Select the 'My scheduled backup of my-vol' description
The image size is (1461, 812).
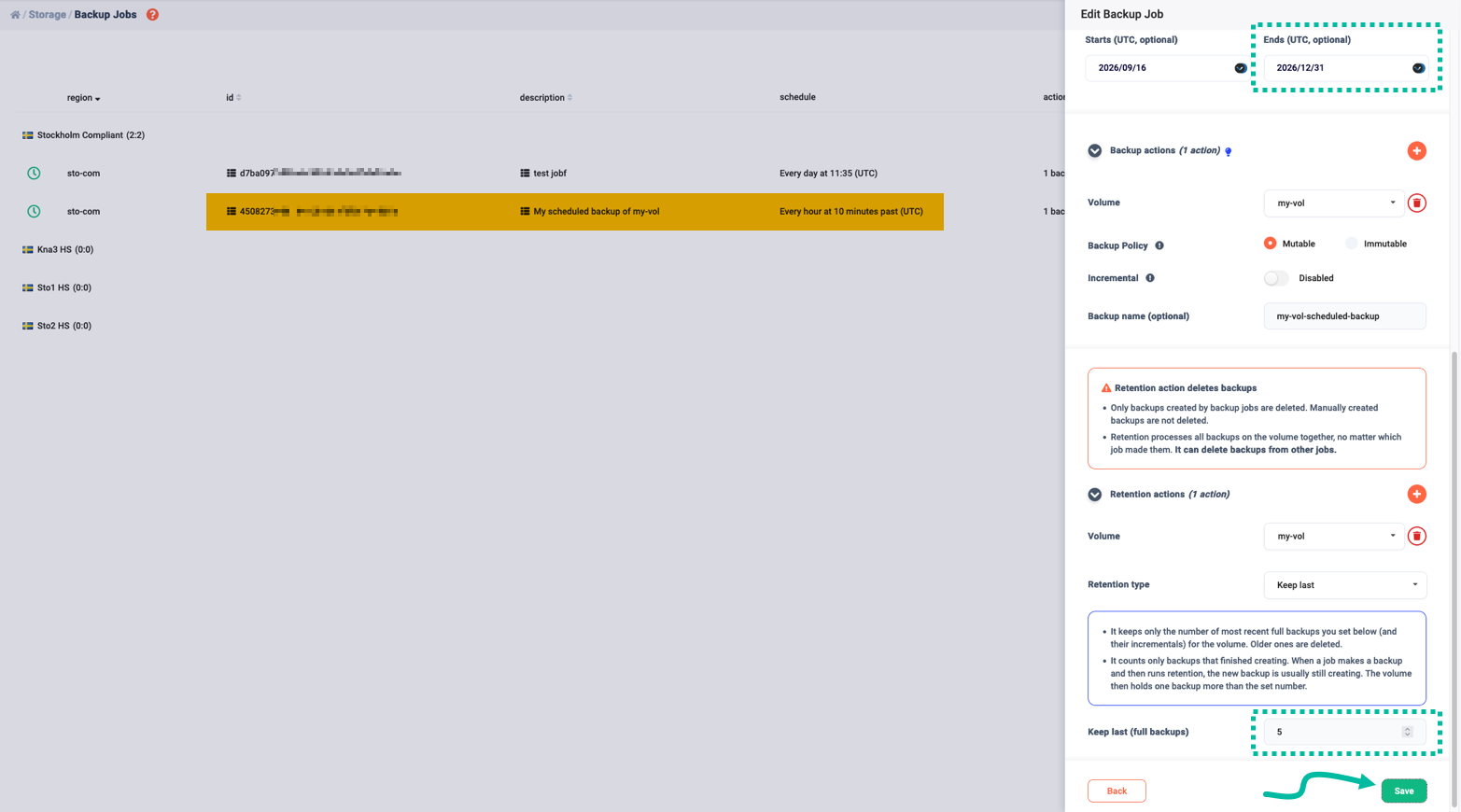click(597, 212)
